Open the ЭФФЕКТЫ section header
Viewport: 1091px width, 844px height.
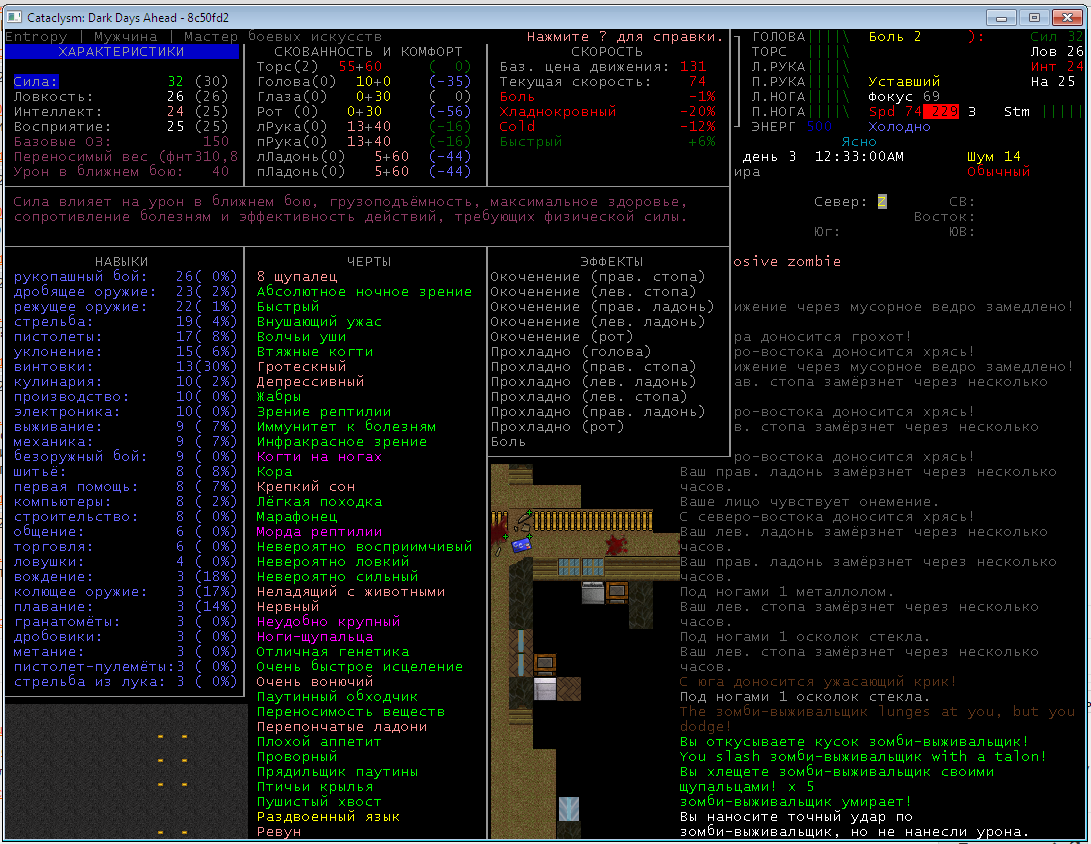[x=612, y=262]
